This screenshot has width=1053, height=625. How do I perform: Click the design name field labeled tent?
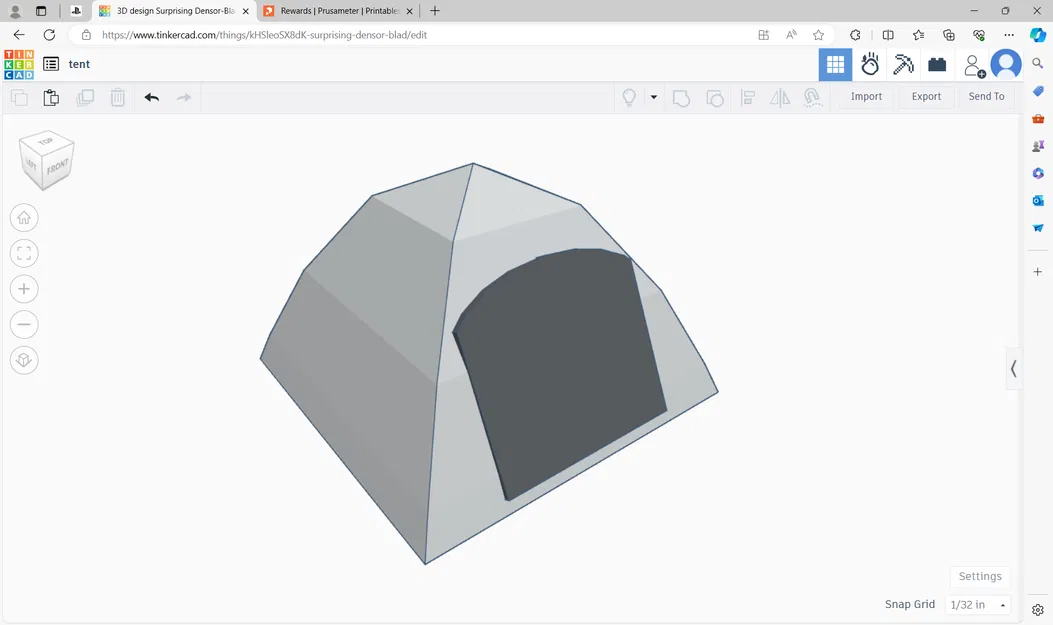pos(79,64)
